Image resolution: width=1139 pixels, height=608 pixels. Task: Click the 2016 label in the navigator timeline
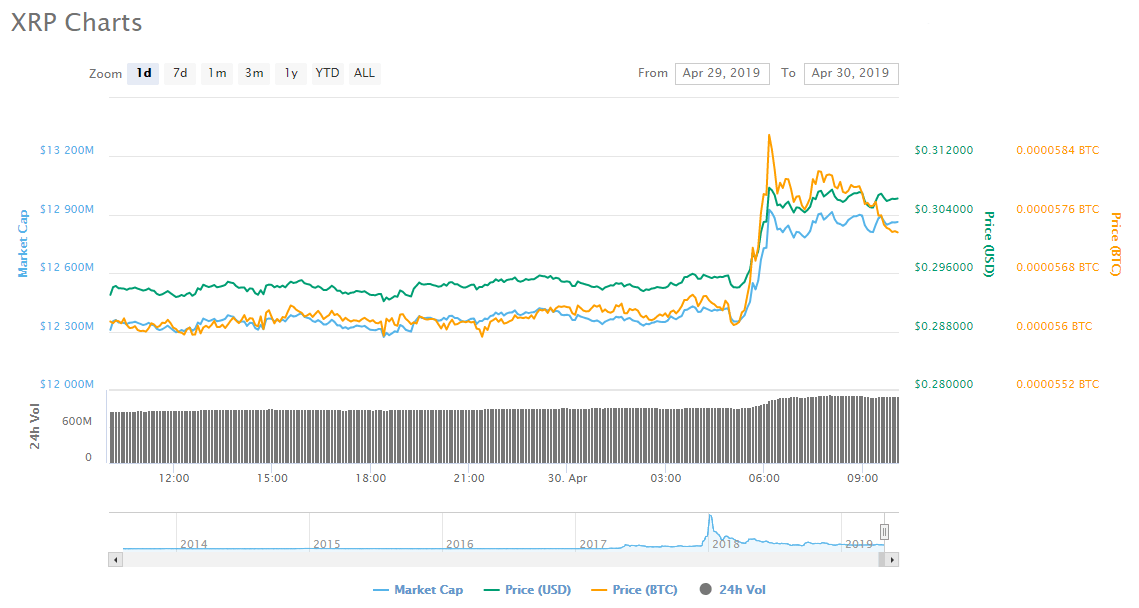point(460,544)
